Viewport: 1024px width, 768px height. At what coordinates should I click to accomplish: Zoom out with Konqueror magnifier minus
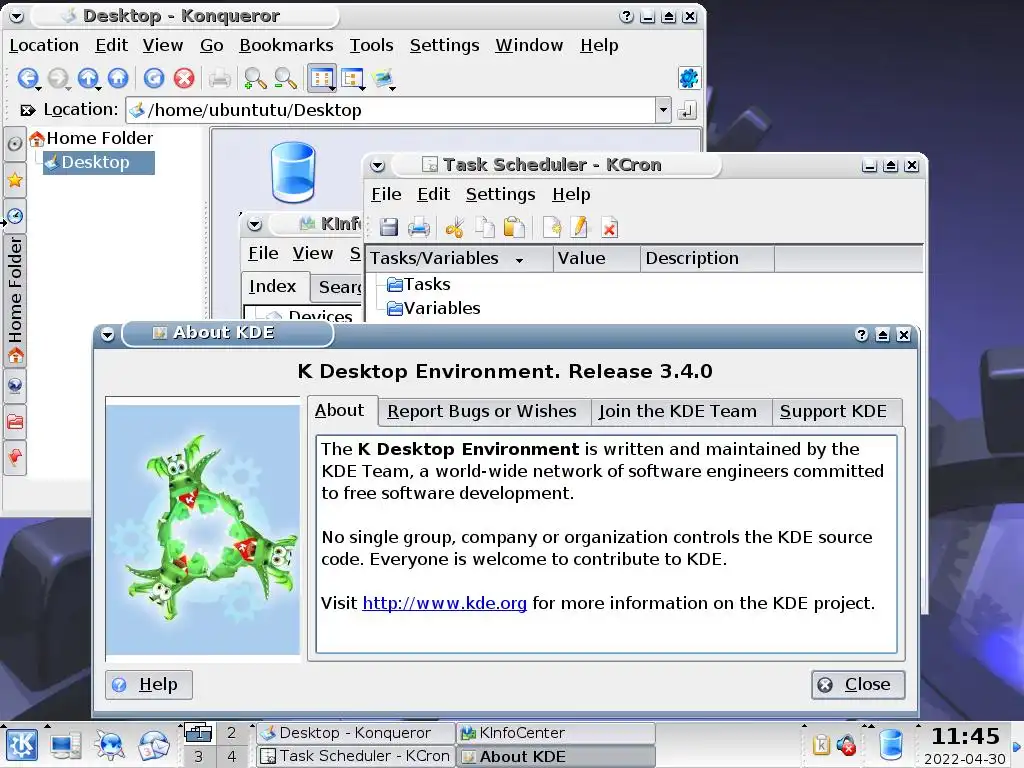[x=285, y=78]
